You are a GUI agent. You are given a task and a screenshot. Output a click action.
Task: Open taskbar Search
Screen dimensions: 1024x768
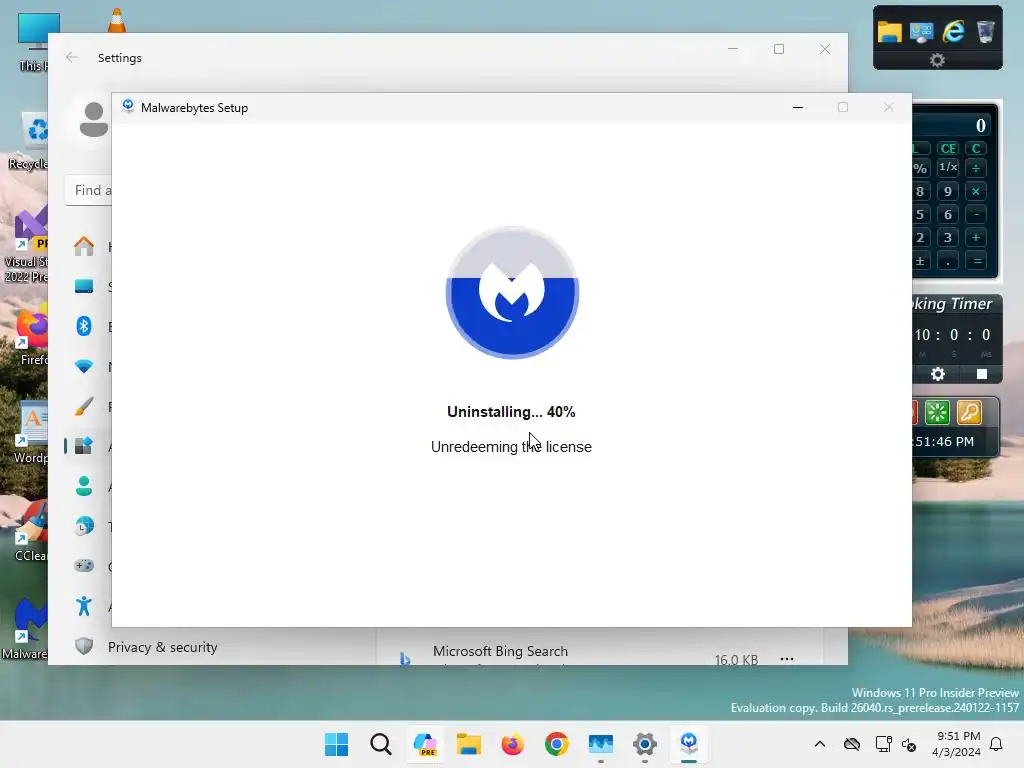click(381, 744)
